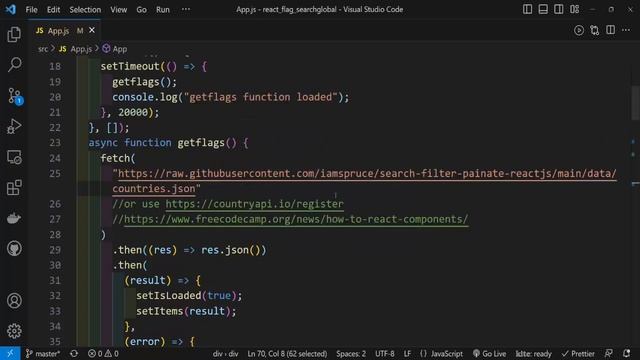Place cursor on setIsLoaded(true) line
Image resolution: width=640 pixels, height=360 pixels.
(x=189, y=296)
